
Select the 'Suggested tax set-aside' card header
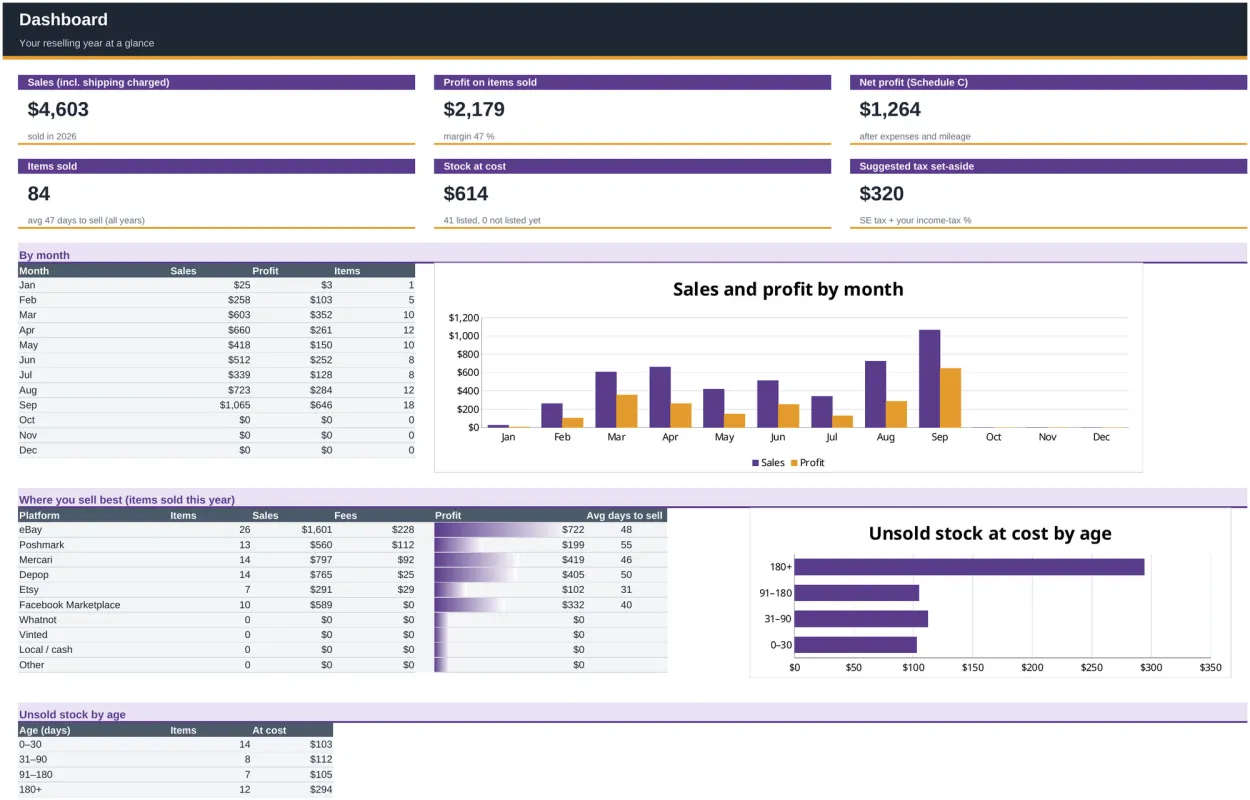click(1049, 166)
